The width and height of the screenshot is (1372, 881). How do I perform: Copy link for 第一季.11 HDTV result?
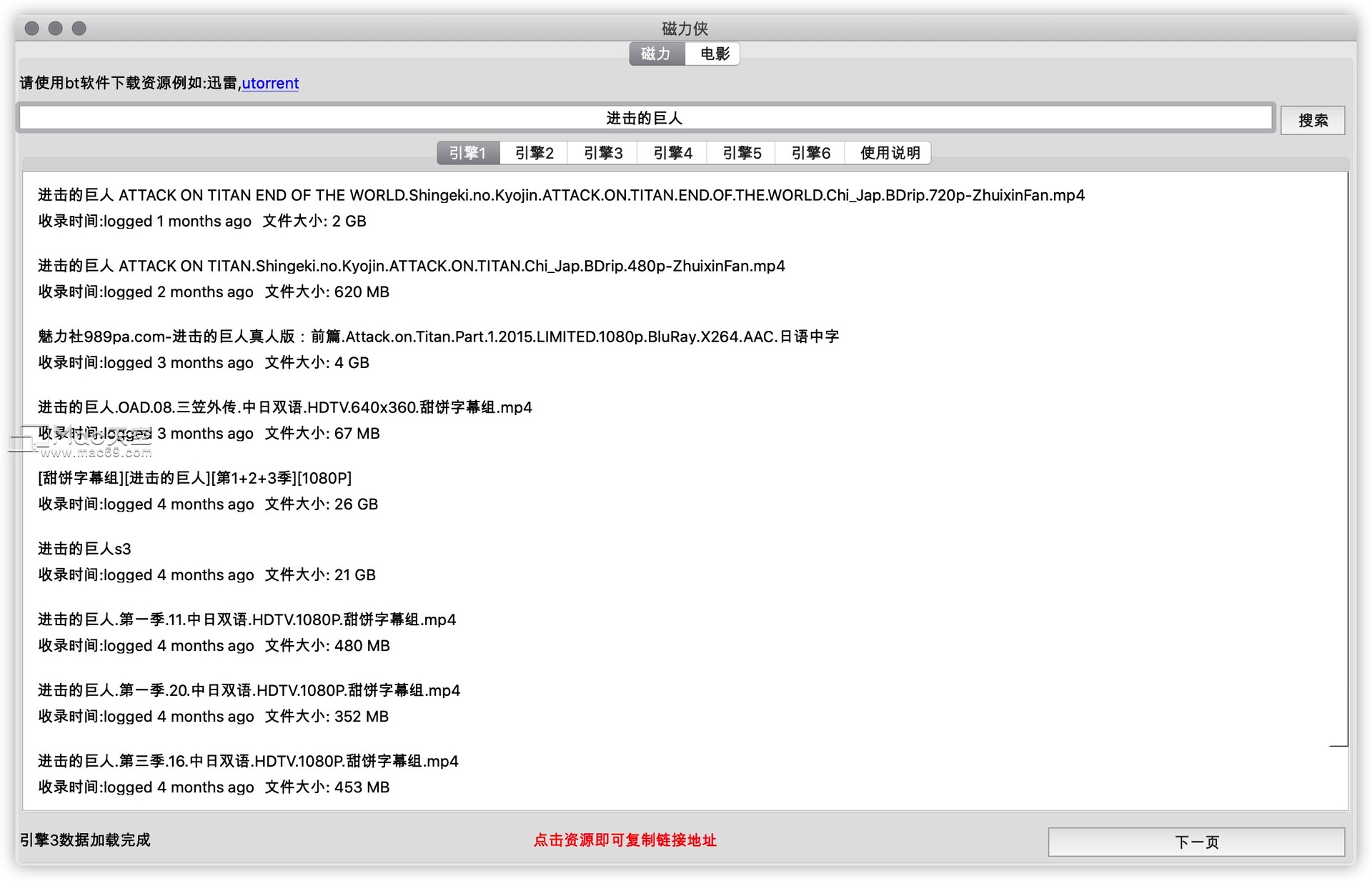[247, 619]
